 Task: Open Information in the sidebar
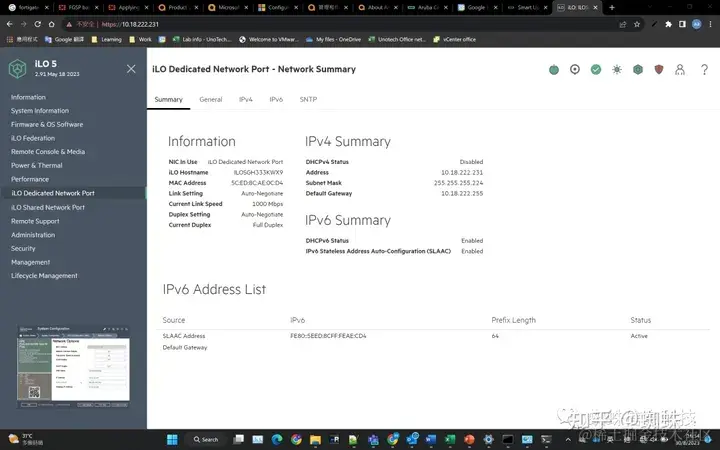tap(28, 97)
